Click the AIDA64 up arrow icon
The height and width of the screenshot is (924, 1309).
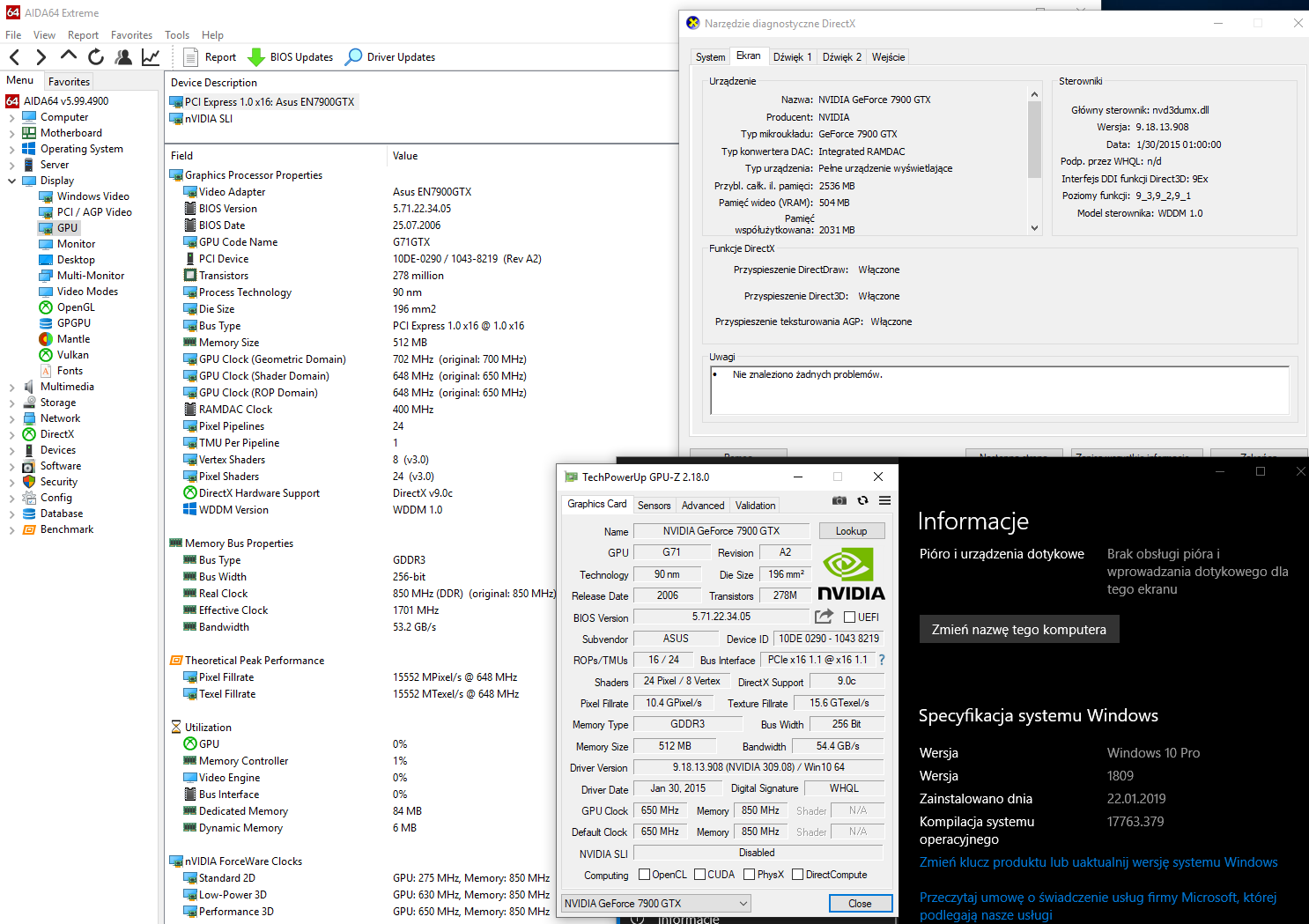[x=69, y=57]
